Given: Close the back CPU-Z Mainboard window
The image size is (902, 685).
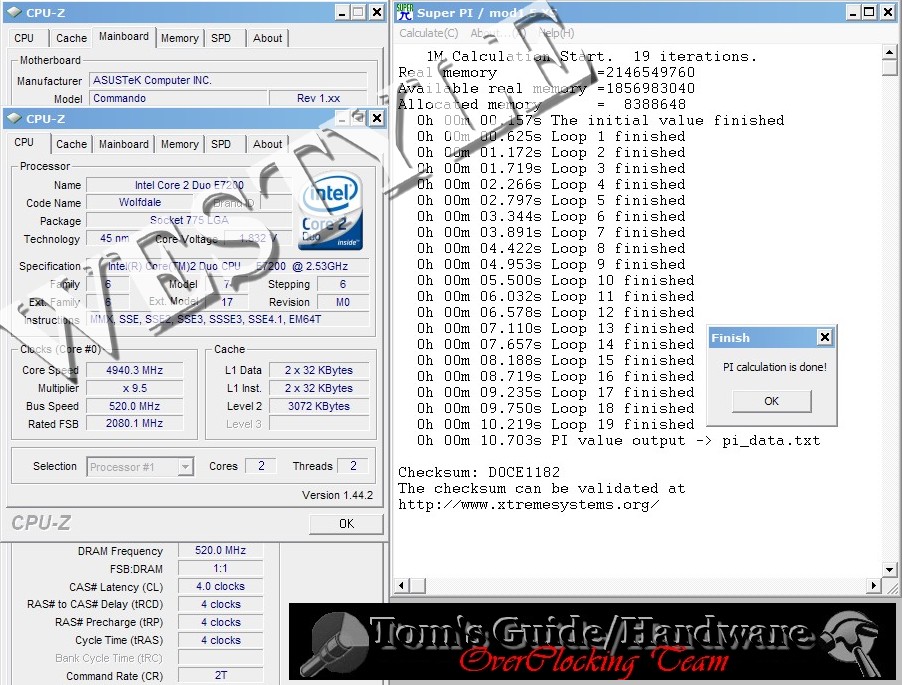Looking at the screenshot, I should tap(376, 12).
